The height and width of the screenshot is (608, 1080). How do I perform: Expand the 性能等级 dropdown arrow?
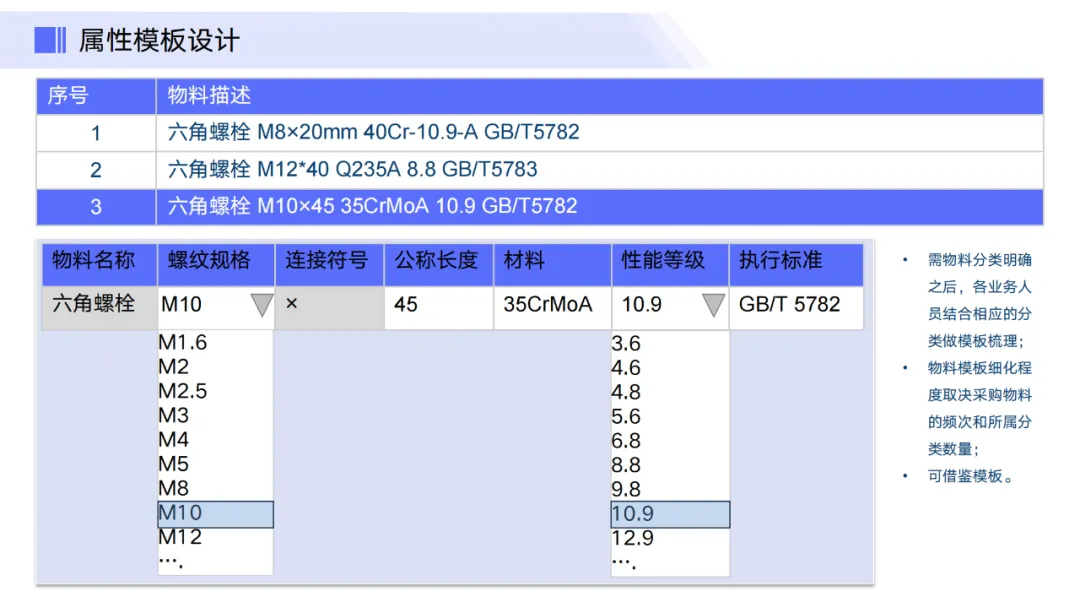(713, 305)
